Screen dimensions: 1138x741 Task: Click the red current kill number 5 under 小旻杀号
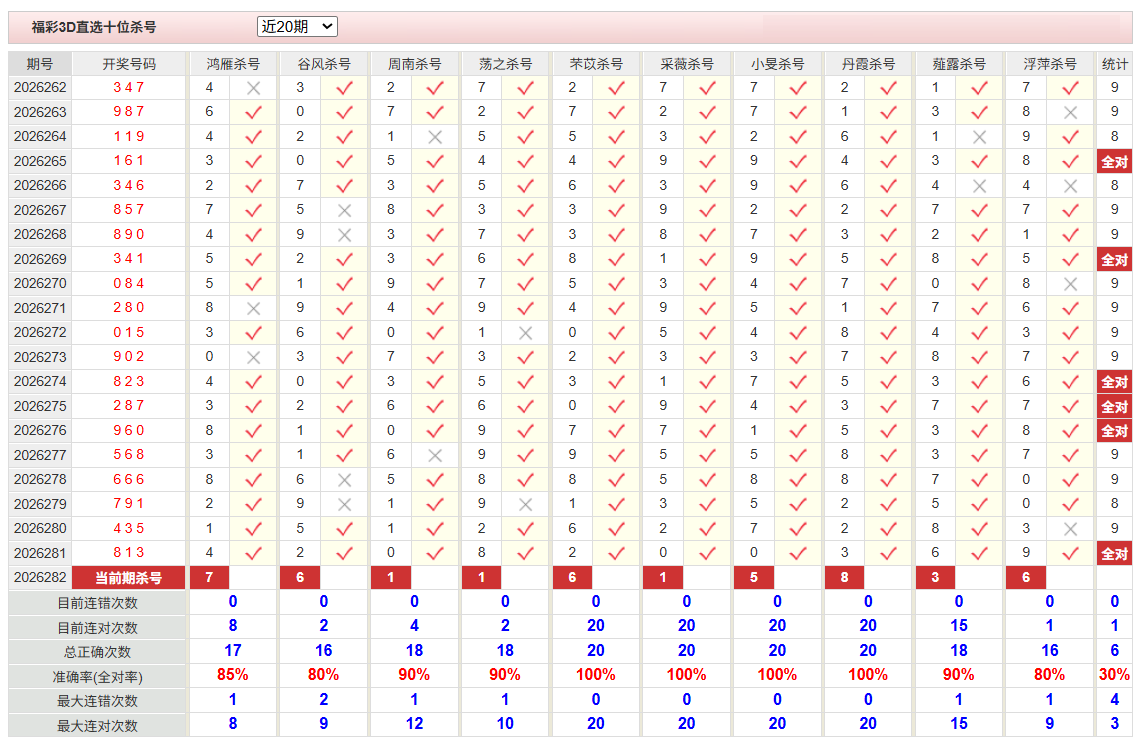pos(753,578)
